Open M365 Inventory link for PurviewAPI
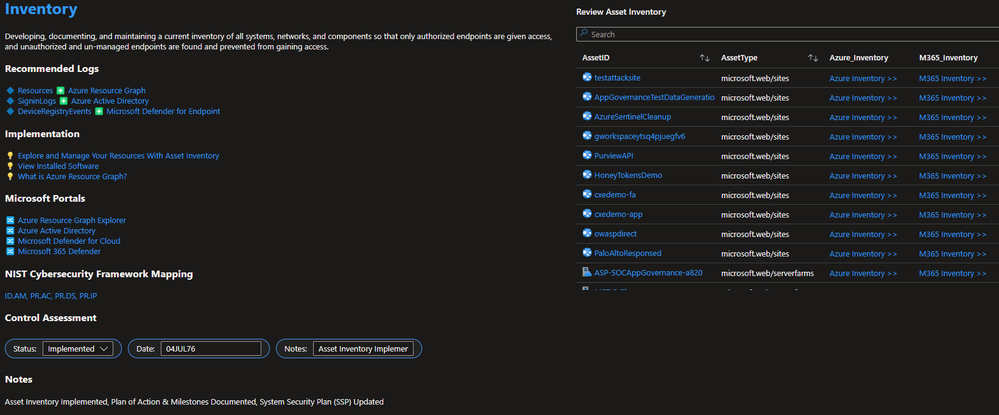999x415 pixels. point(952,156)
